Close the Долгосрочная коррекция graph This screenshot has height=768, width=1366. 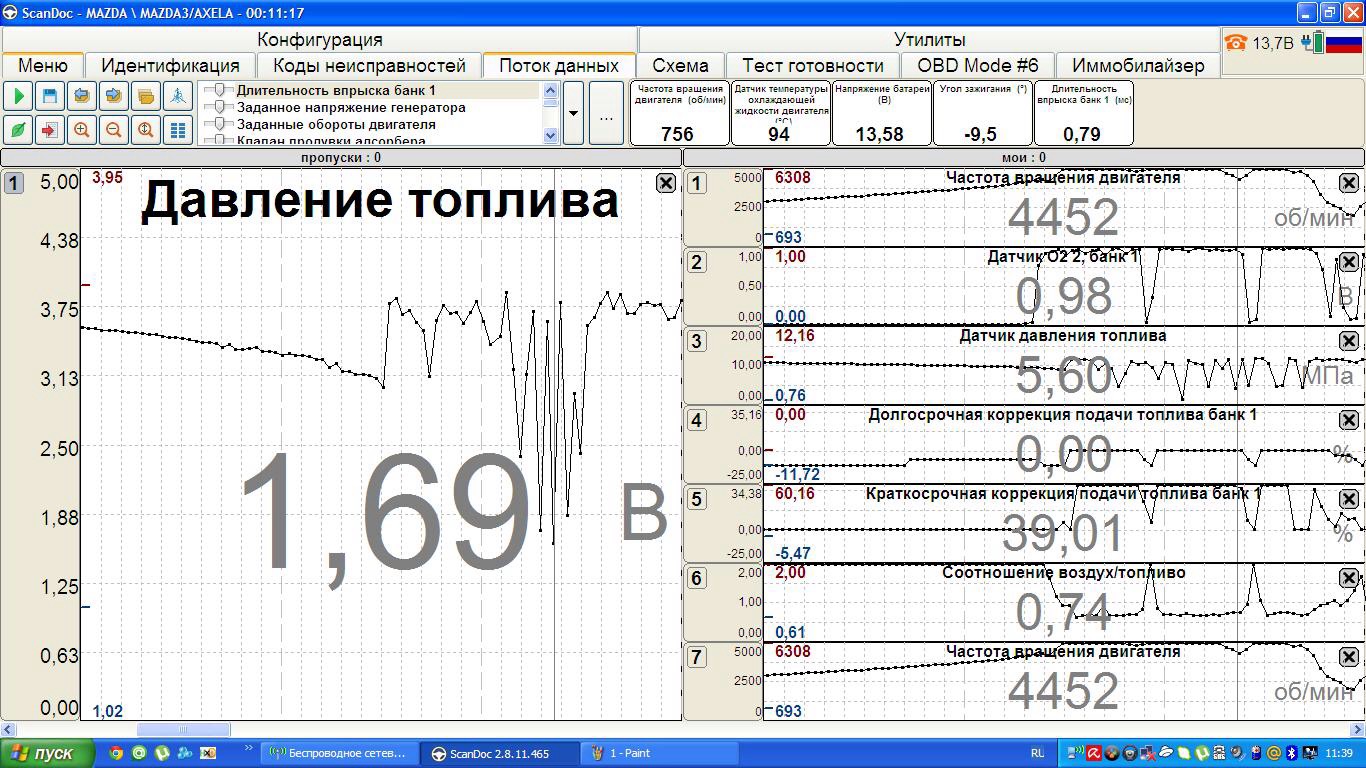point(1349,420)
